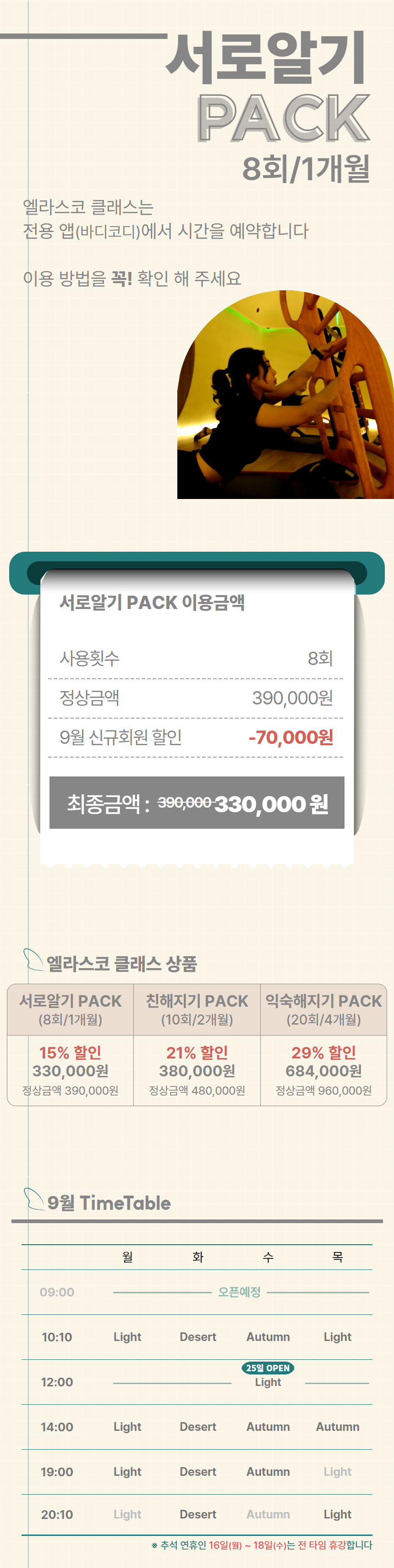Click the leaf icon next to 9월 TimeTable
Viewport: 394px width, 1568px height.
tap(33, 1198)
